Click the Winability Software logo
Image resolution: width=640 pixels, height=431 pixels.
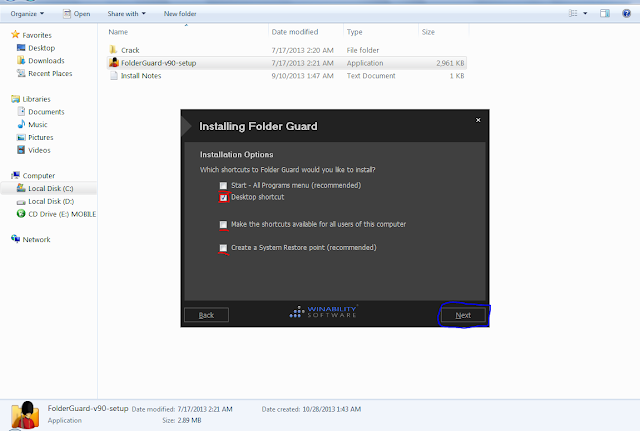[x=323, y=311]
